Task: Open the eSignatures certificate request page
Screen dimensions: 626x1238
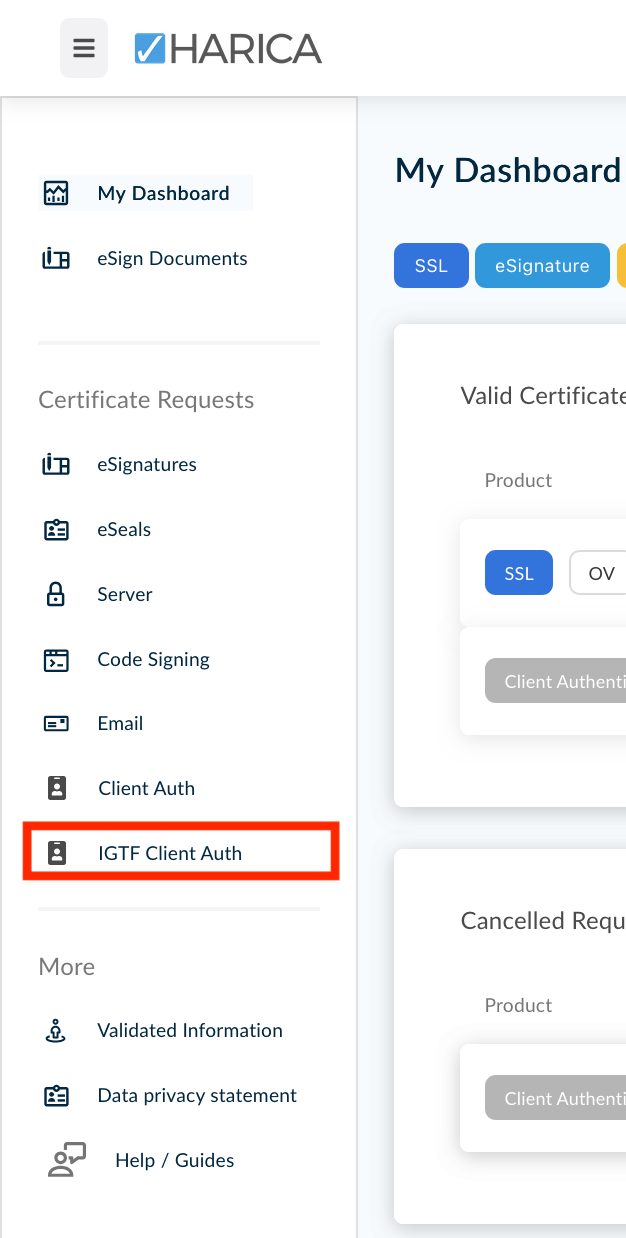Action: [x=147, y=465]
